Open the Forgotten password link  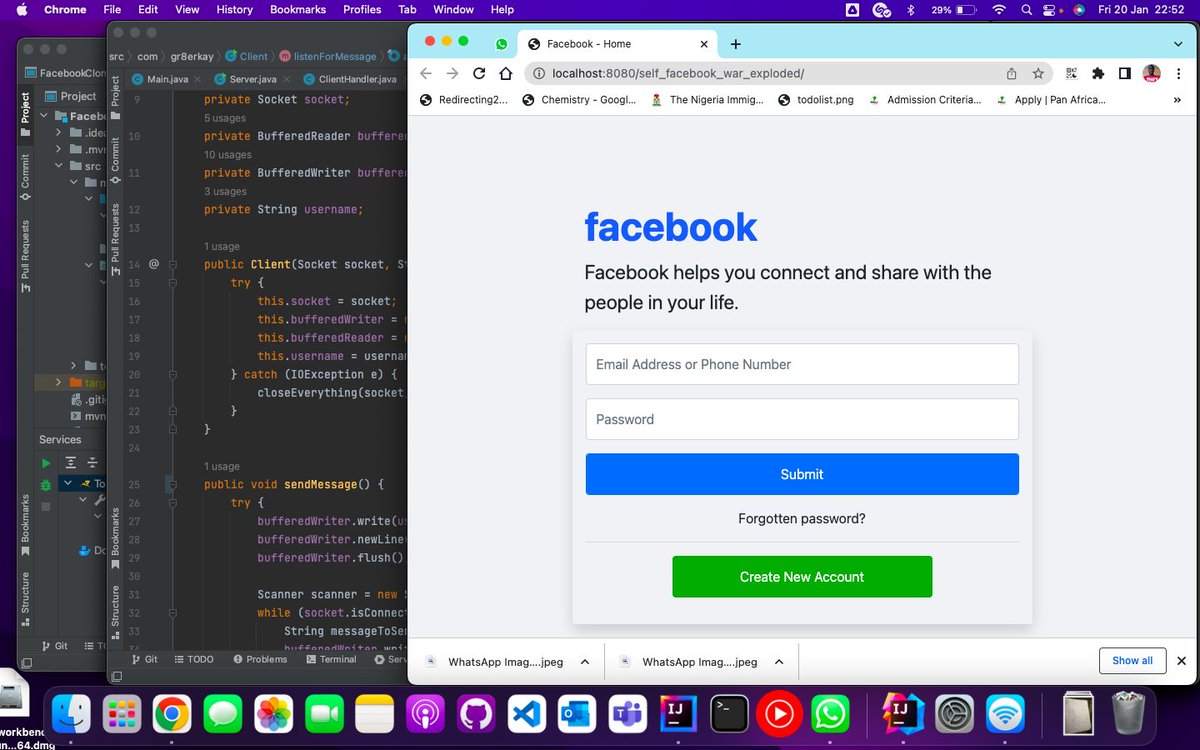click(802, 518)
